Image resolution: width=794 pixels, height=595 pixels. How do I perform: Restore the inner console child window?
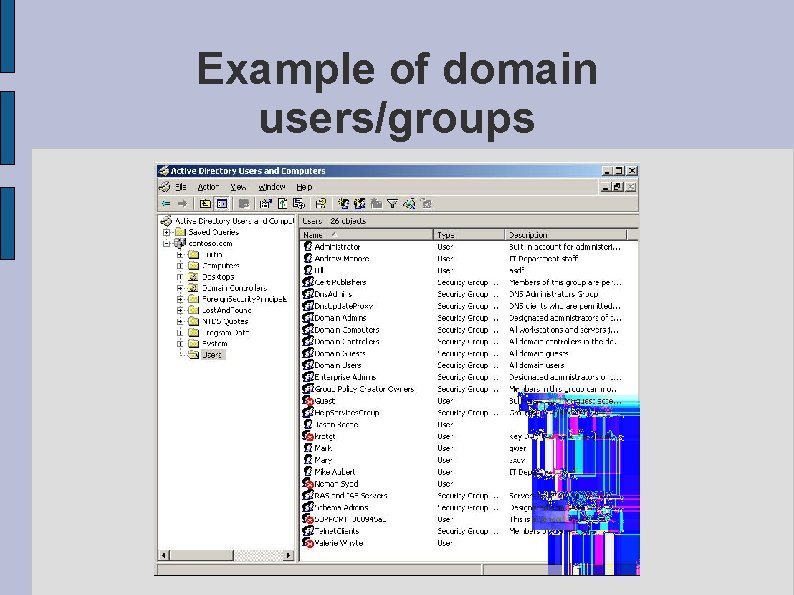pyautogui.click(x=618, y=187)
